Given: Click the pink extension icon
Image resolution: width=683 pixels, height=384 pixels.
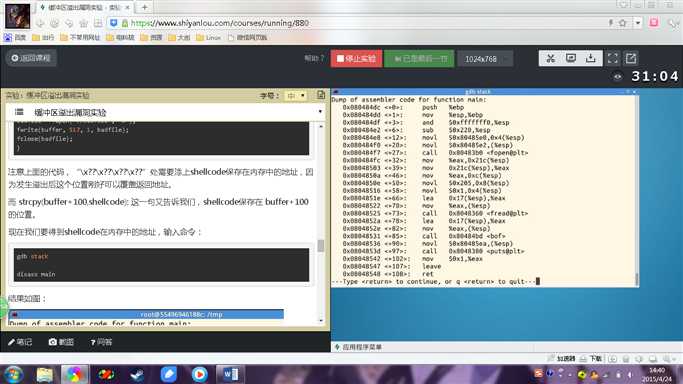Looking at the screenshot, I should [x=654, y=23].
